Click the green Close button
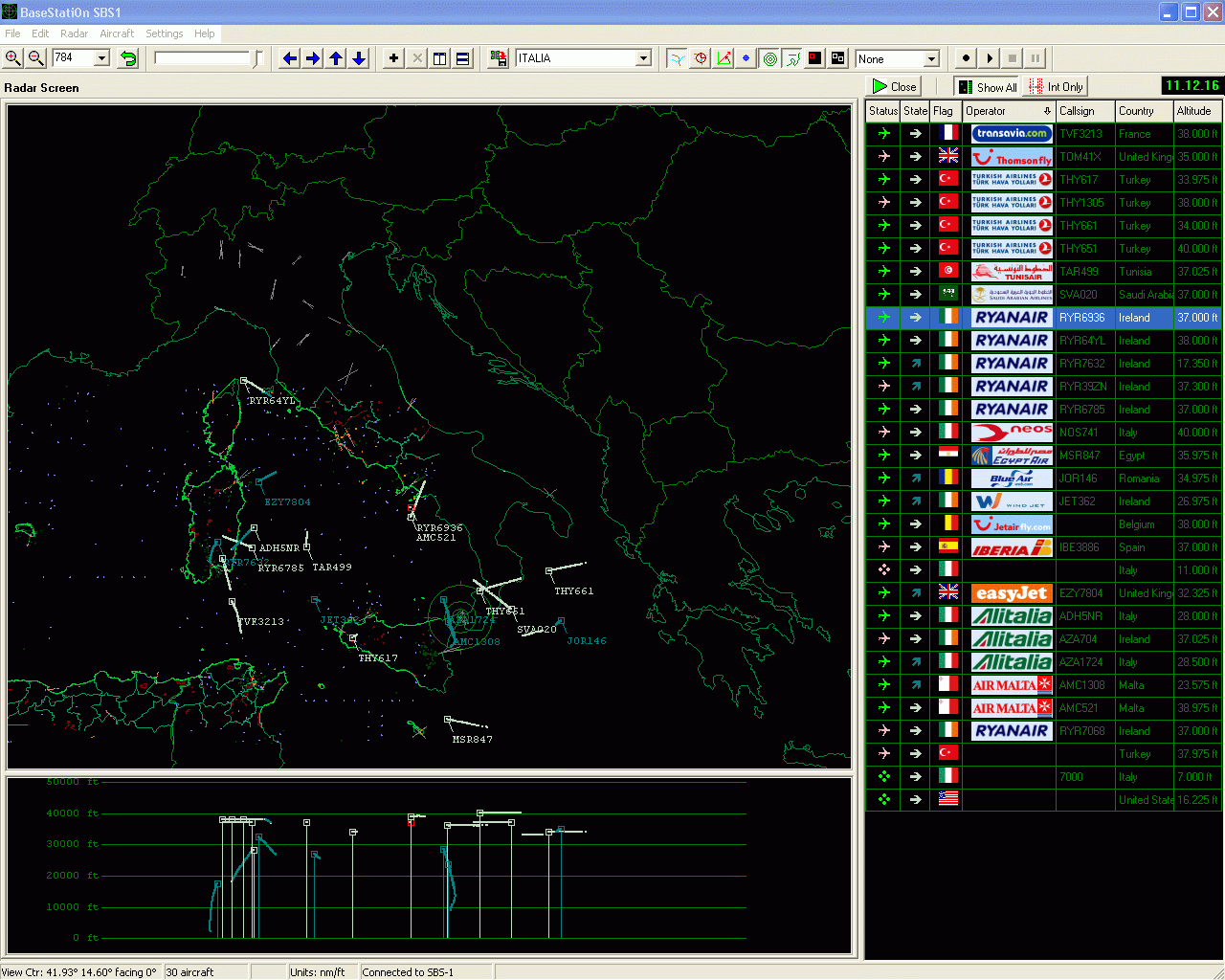 895,87
